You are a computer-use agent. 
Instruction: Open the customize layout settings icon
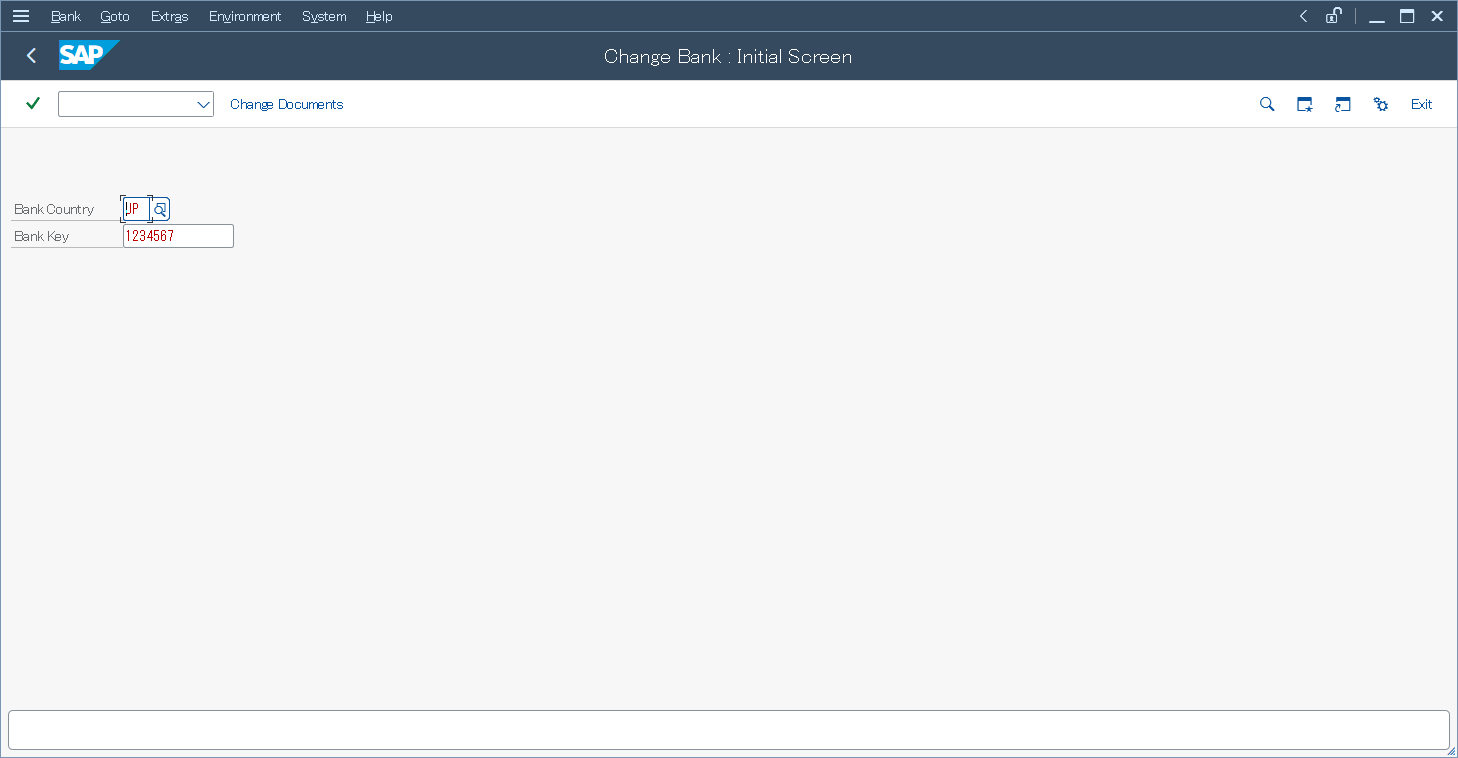(1381, 104)
